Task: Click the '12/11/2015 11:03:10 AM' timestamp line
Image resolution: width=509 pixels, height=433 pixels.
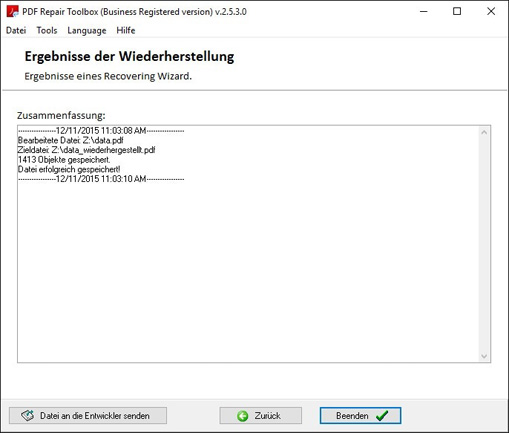Action: 101,179
